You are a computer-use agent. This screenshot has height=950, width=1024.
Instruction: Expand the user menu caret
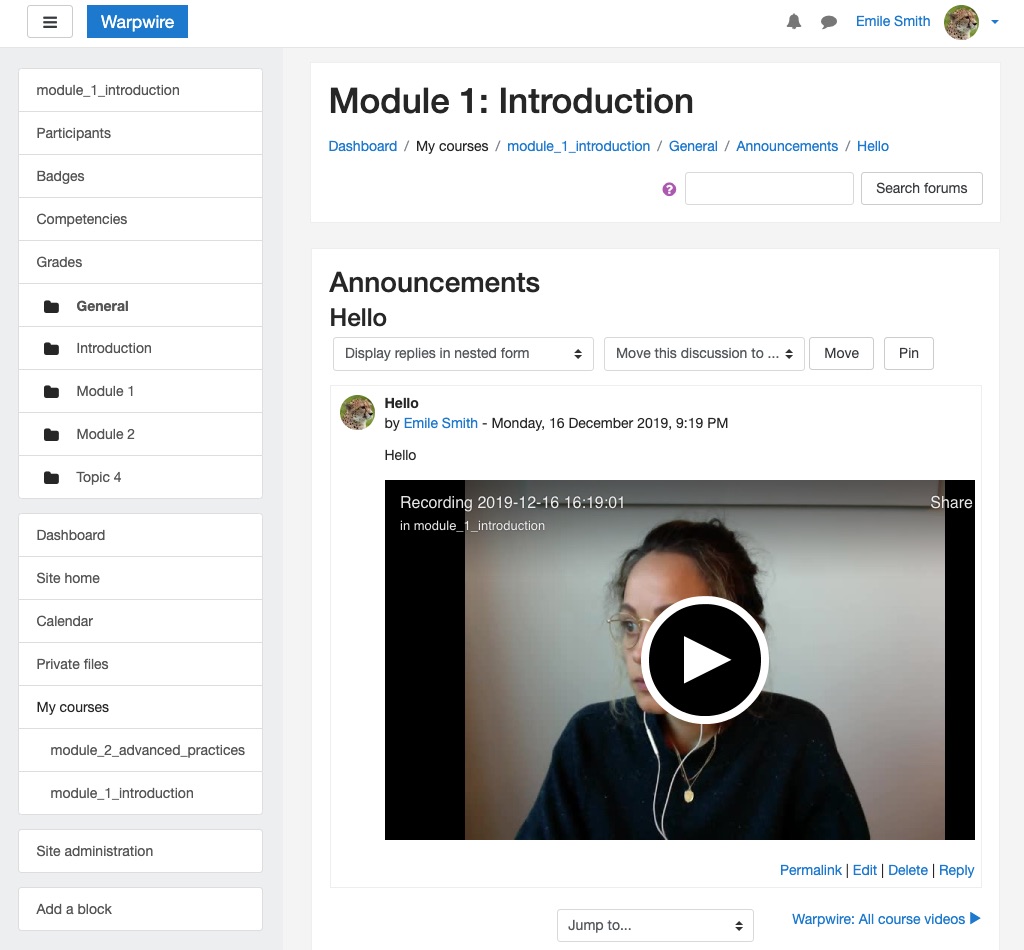[995, 22]
